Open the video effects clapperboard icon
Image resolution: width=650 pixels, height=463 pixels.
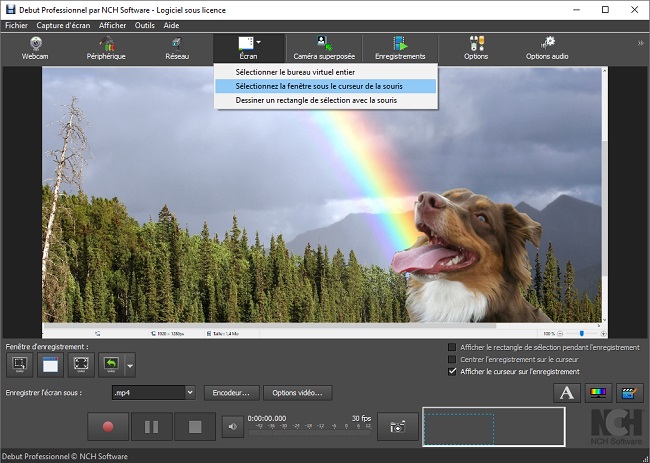click(630, 392)
